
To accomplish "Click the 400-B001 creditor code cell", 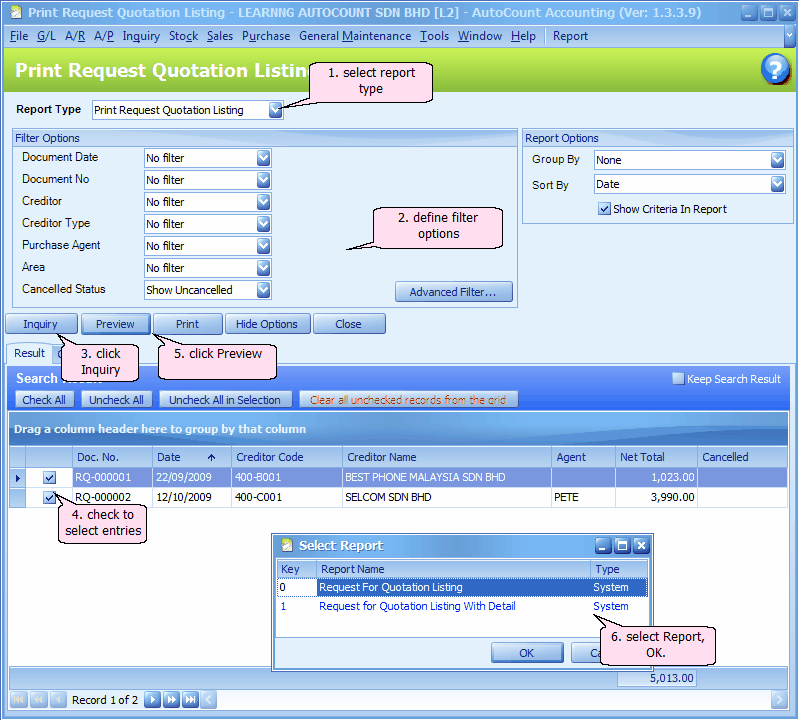I will tap(286, 478).
